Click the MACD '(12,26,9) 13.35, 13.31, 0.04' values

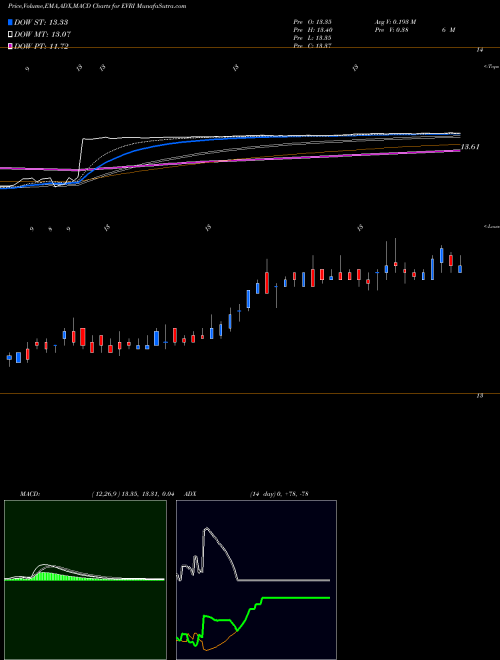133,494
